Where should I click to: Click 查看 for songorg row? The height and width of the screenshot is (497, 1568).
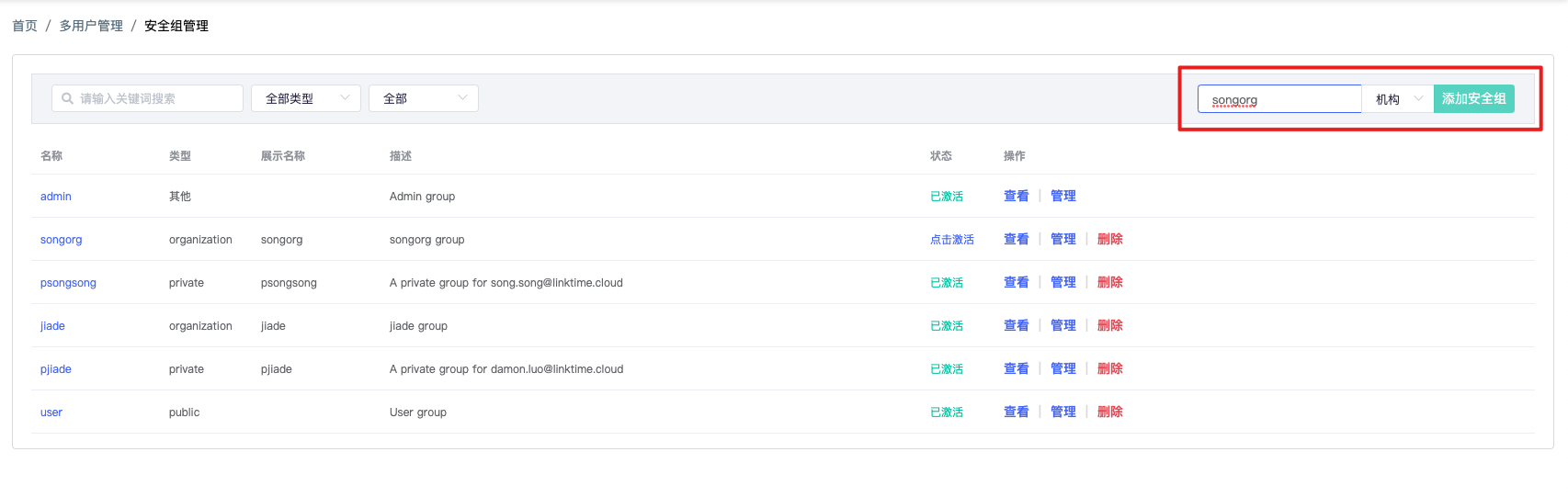pos(1017,239)
